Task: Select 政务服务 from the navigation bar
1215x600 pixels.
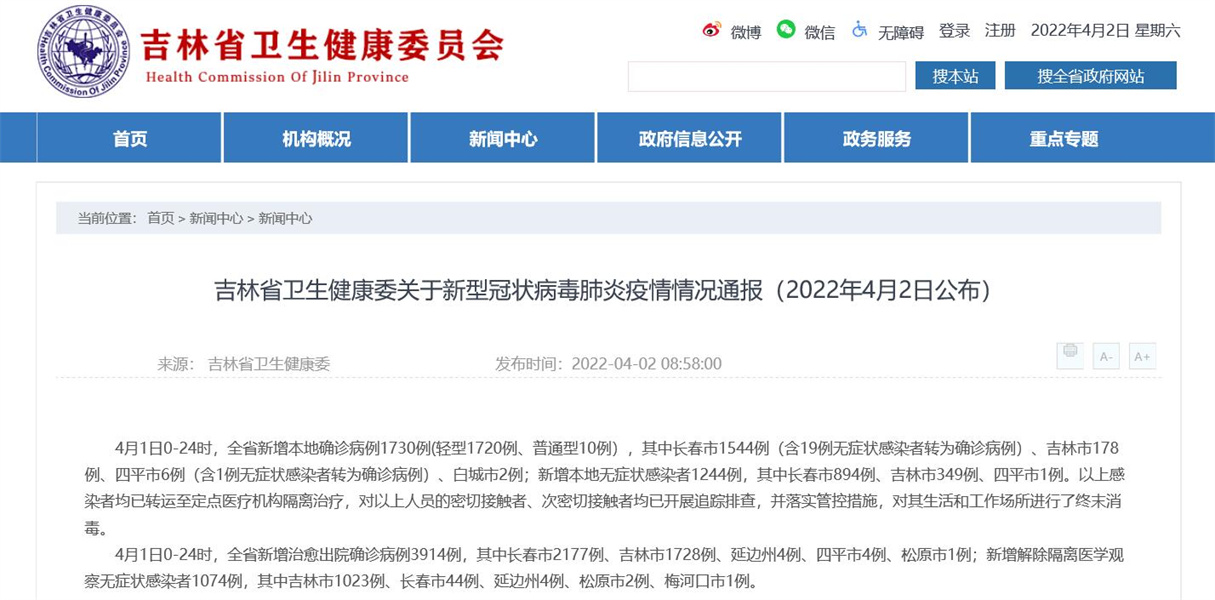Action: pyautogui.click(x=875, y=138)
